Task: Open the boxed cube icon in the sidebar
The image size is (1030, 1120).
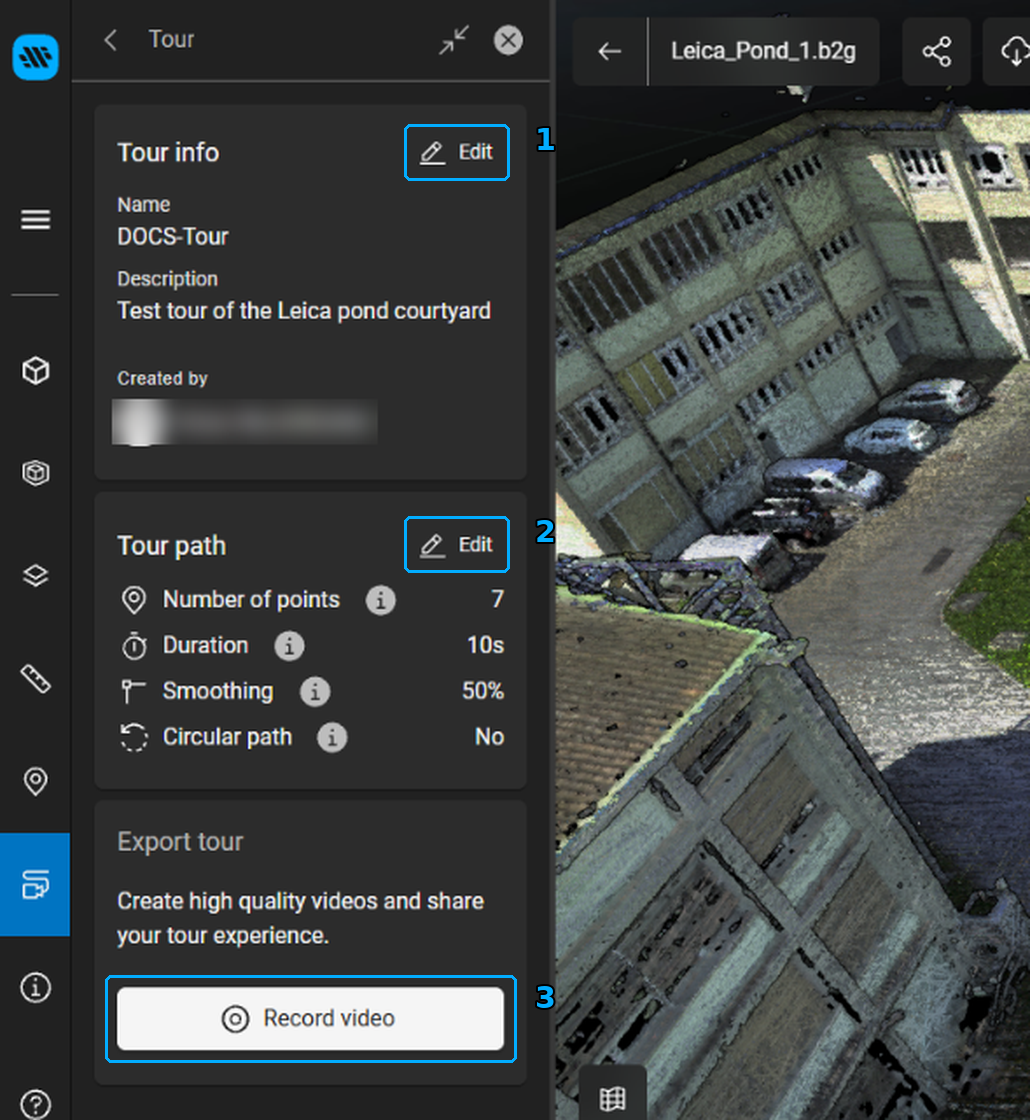Action: coord(35,473)
